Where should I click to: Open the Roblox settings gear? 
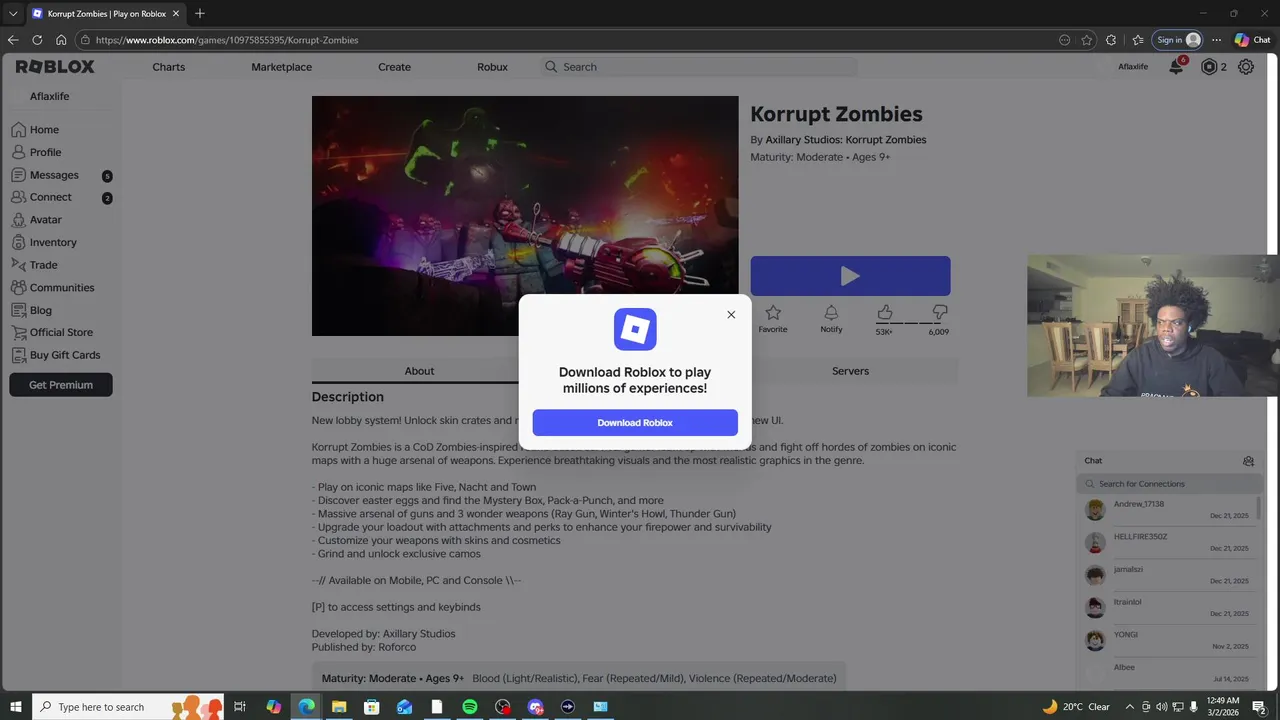pos(1246,67)
